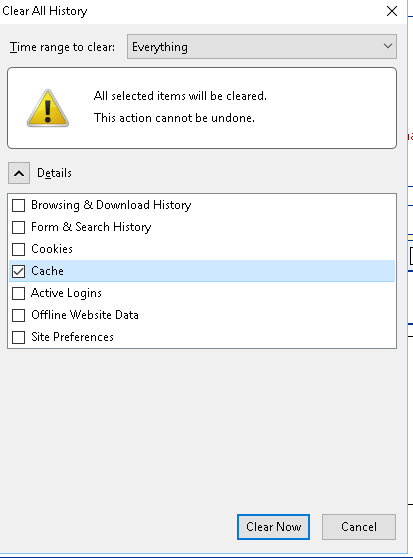Select the Cache row label
The height and width of the screenshot is (558, 413).
coord(47,271)
